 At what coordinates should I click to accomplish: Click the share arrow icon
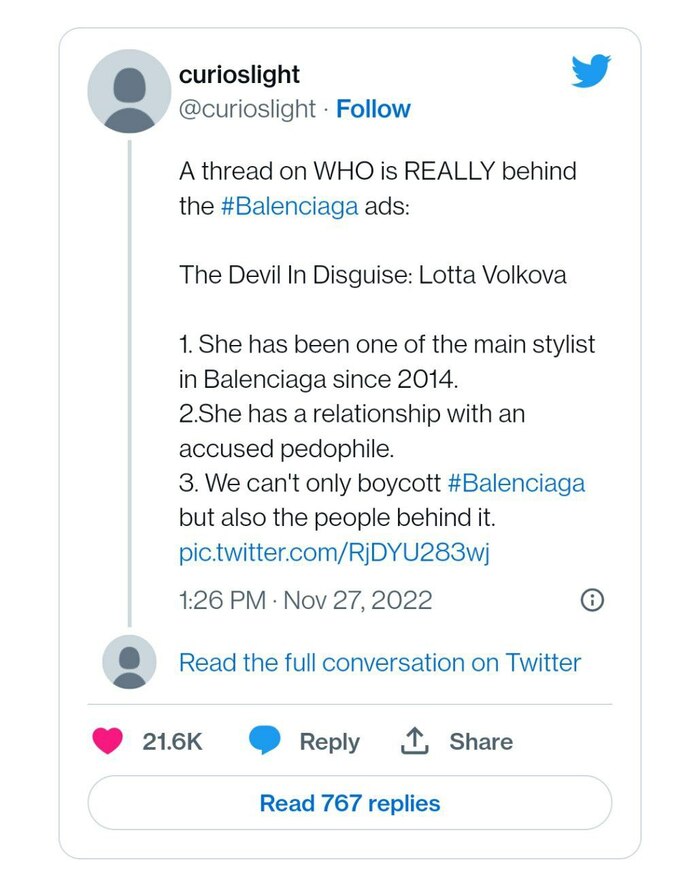(x=414, y=741)
